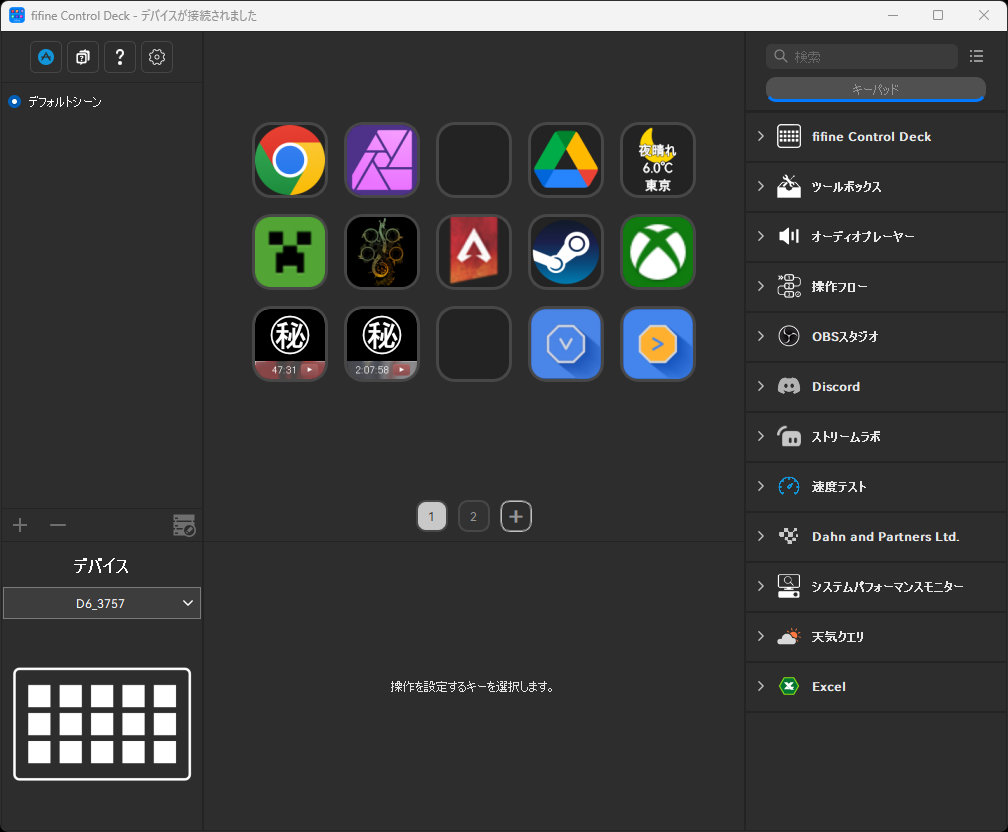Select the キーパッド tab
Viewport: 1008px width, 832px height.
point(875,89)
